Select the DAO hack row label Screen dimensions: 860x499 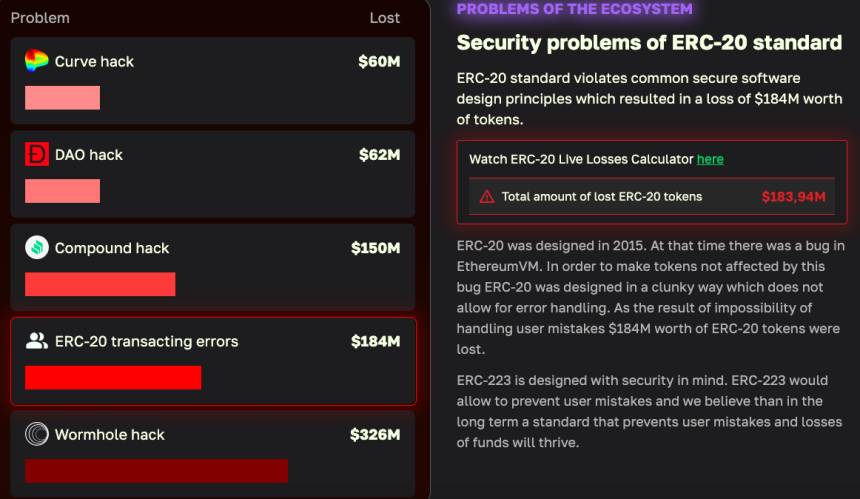(x=89, y=155)
